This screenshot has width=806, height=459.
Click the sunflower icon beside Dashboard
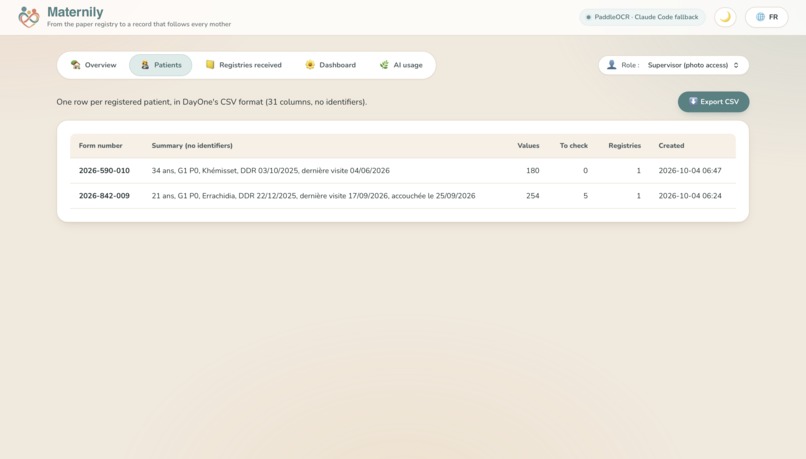point(310,64)
